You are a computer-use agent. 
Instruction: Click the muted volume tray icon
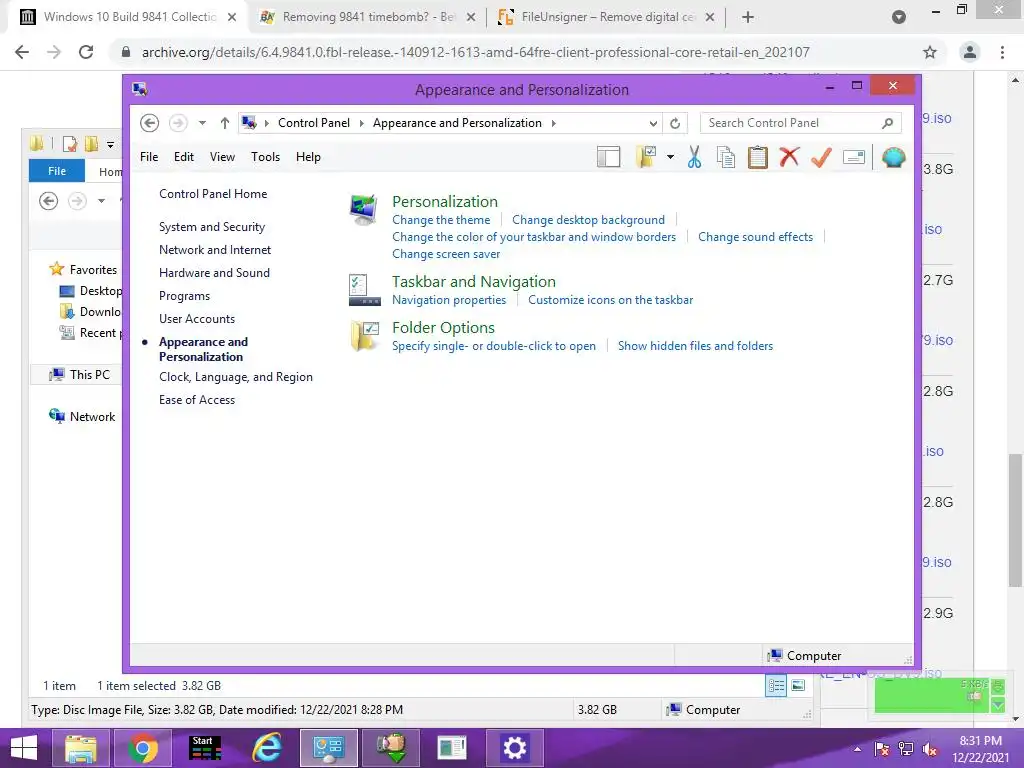931,748
